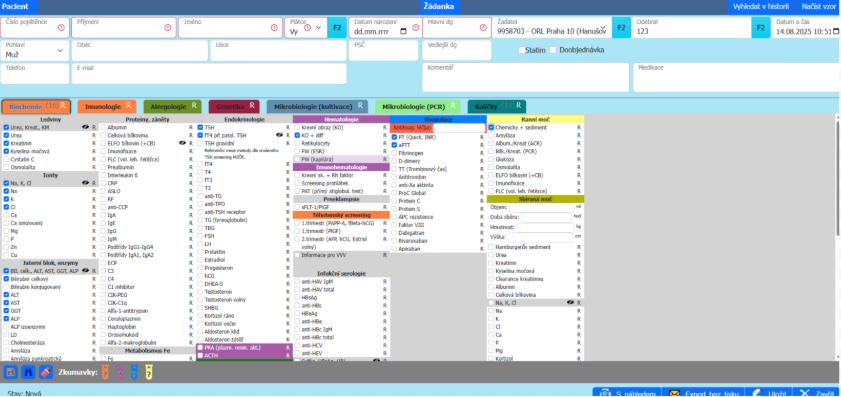The height and width of the screenshot is (397, 841).
Task: Click the R badge on the Biochemie tab
Action: [63, 106]
